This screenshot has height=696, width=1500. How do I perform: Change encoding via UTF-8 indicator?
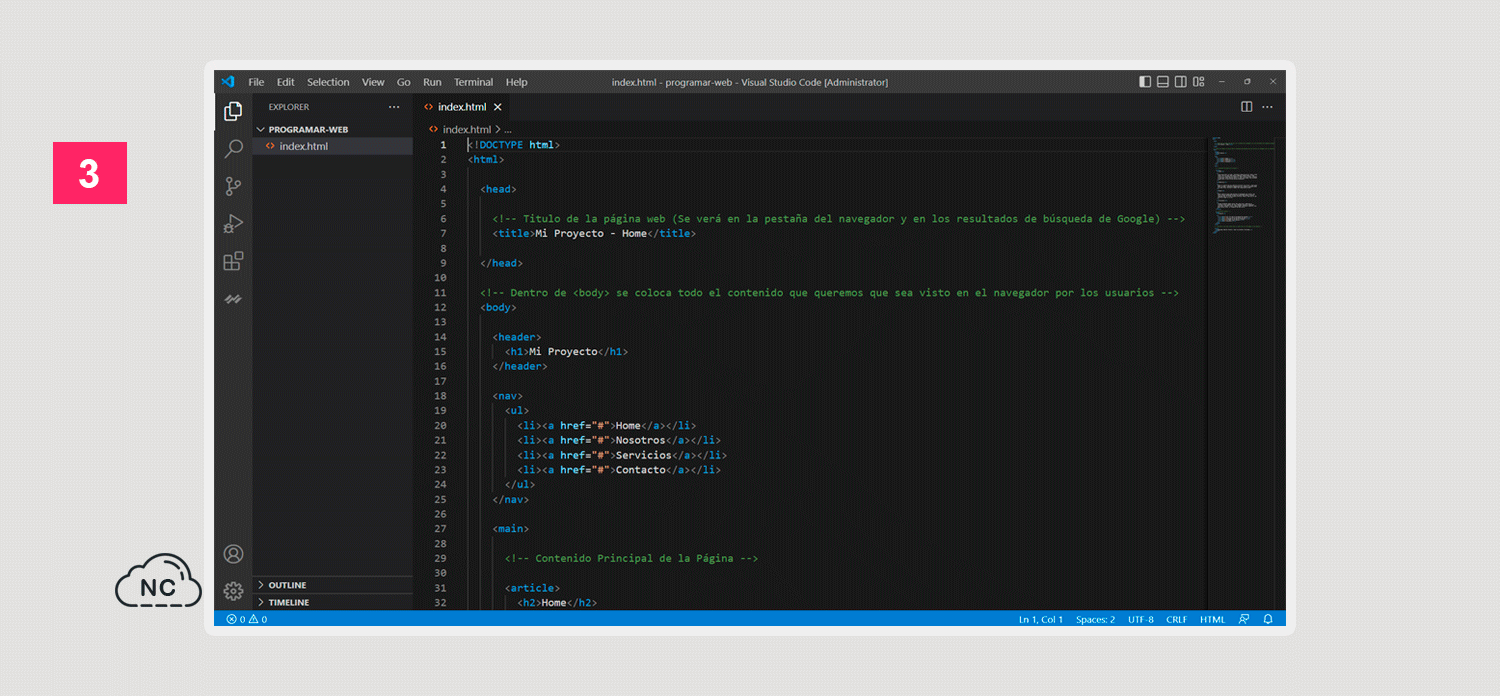coord(1141,619)
